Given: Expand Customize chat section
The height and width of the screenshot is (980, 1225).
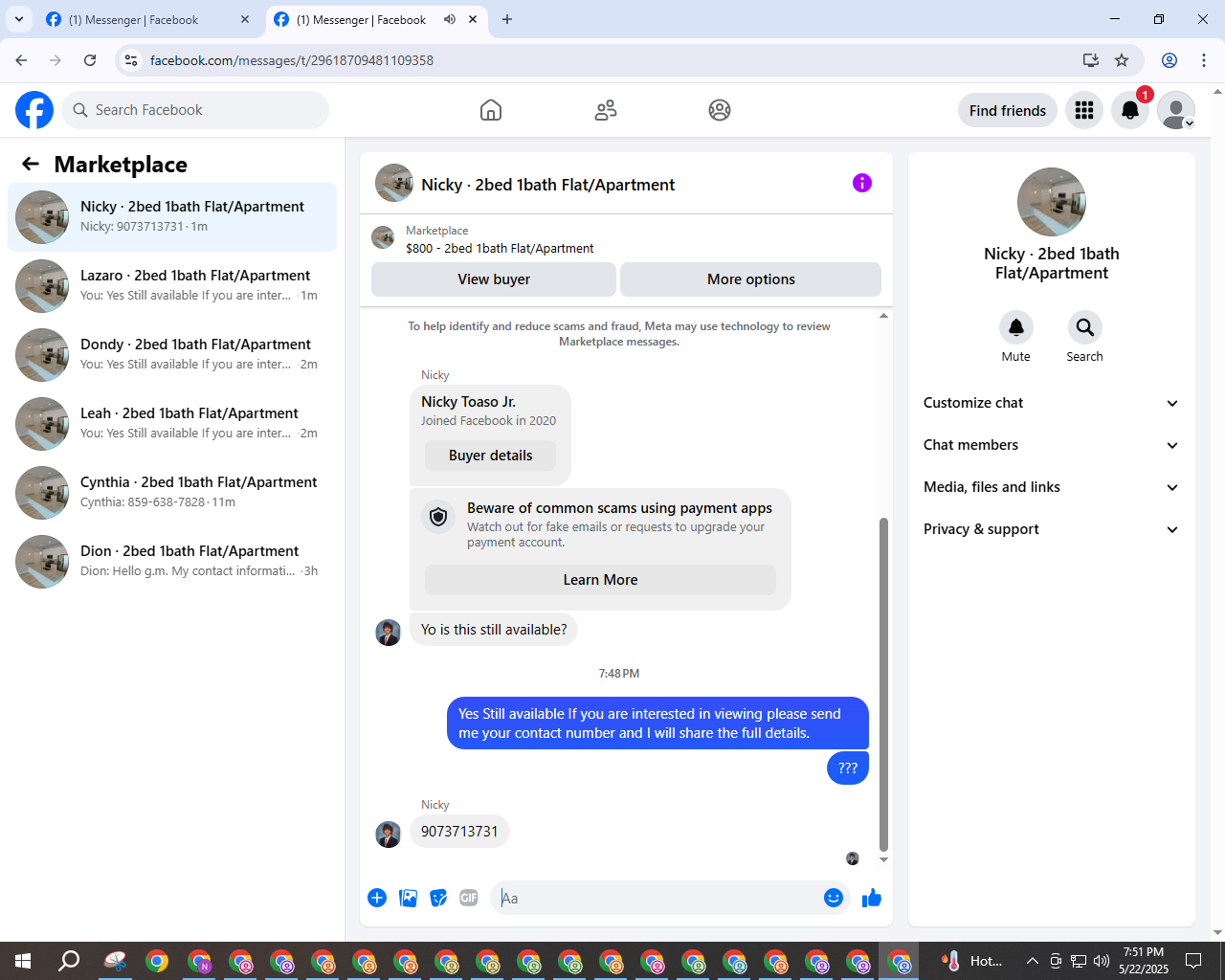Looking at the screenshot, I should (x=1051, y=403).
